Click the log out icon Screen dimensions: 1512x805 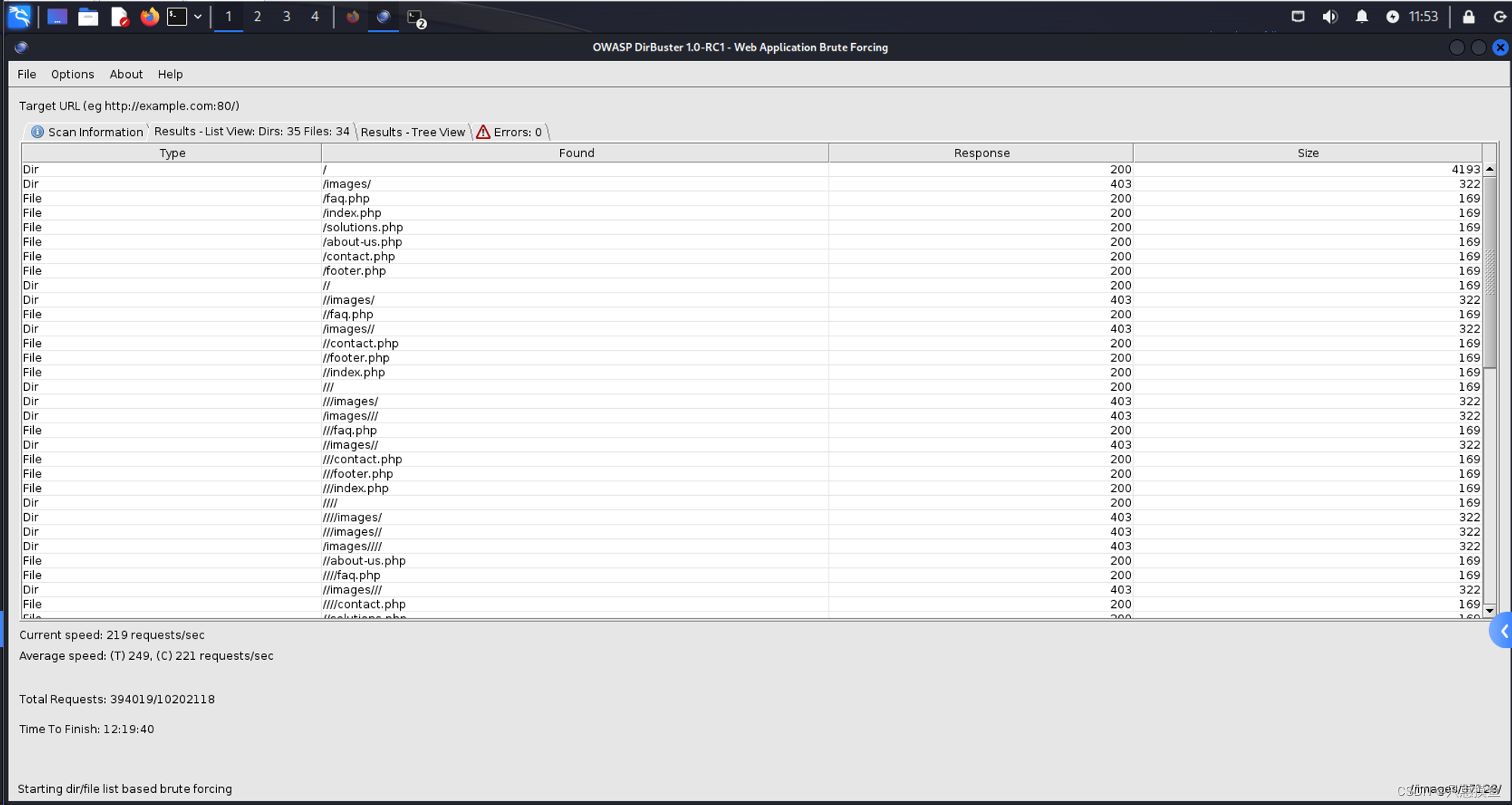coord(1500,17)
